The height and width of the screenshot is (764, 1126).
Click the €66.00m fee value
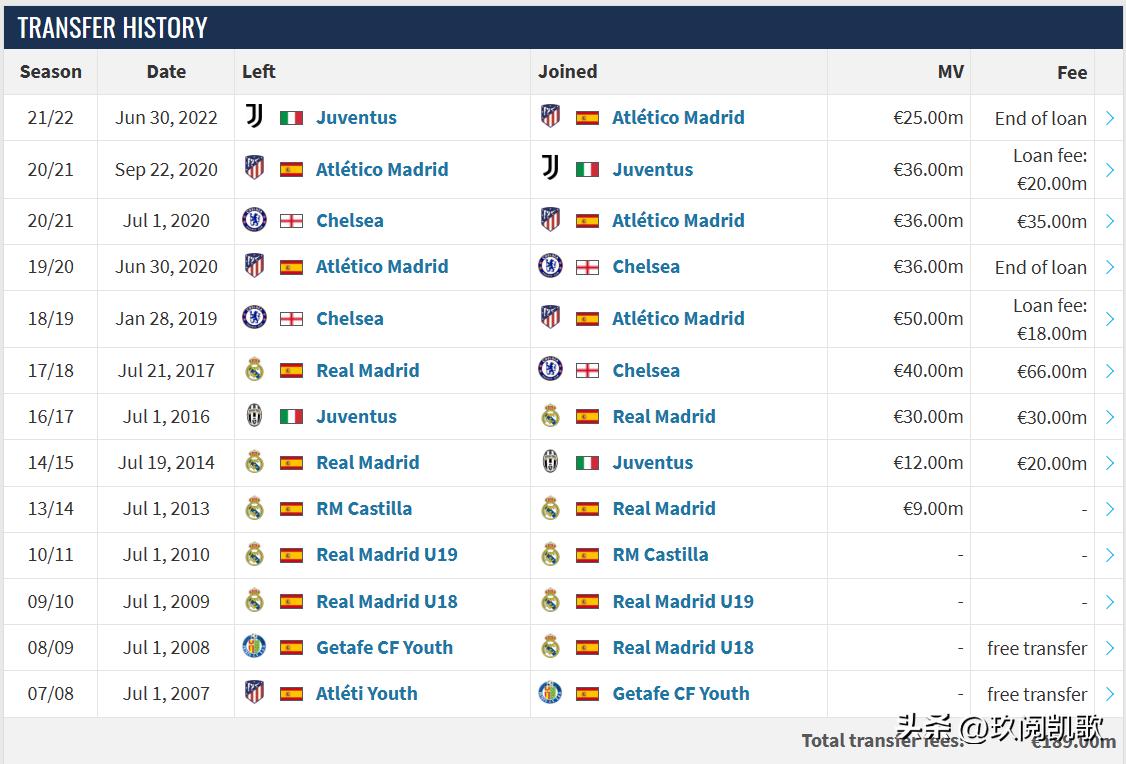[1051, 371]
